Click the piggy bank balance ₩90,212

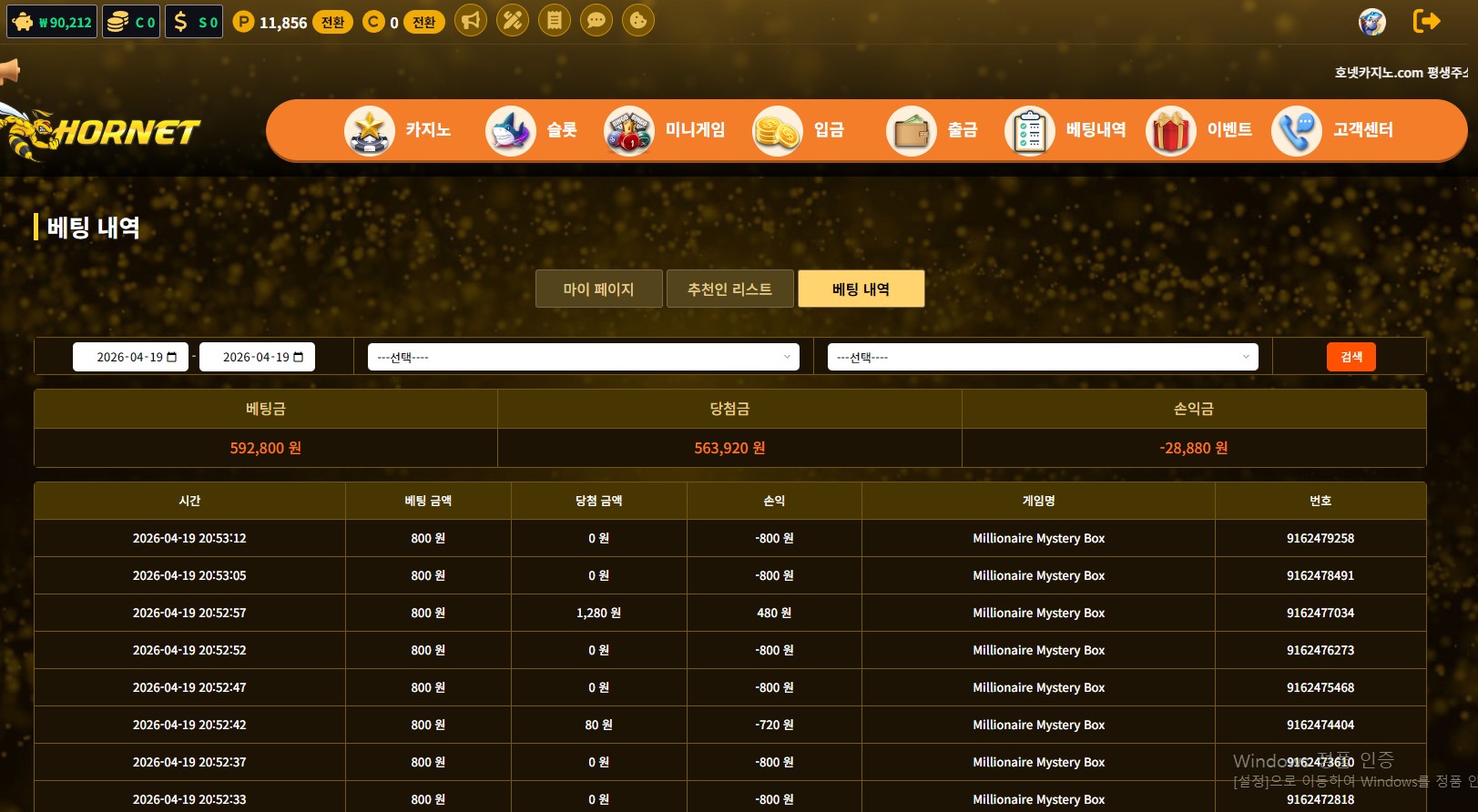pos(52,22)
